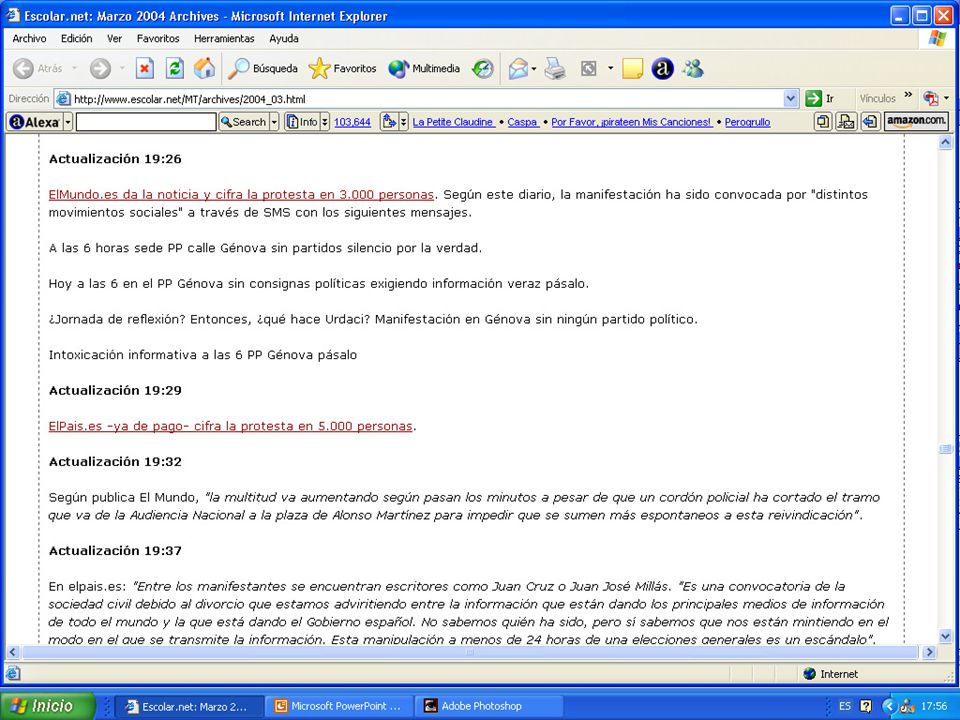This screenshot has height=720, width=960.
Task: Expand the Alexa Search dropdown arrow
Action: pyautogui.click(x=274, y=122)
